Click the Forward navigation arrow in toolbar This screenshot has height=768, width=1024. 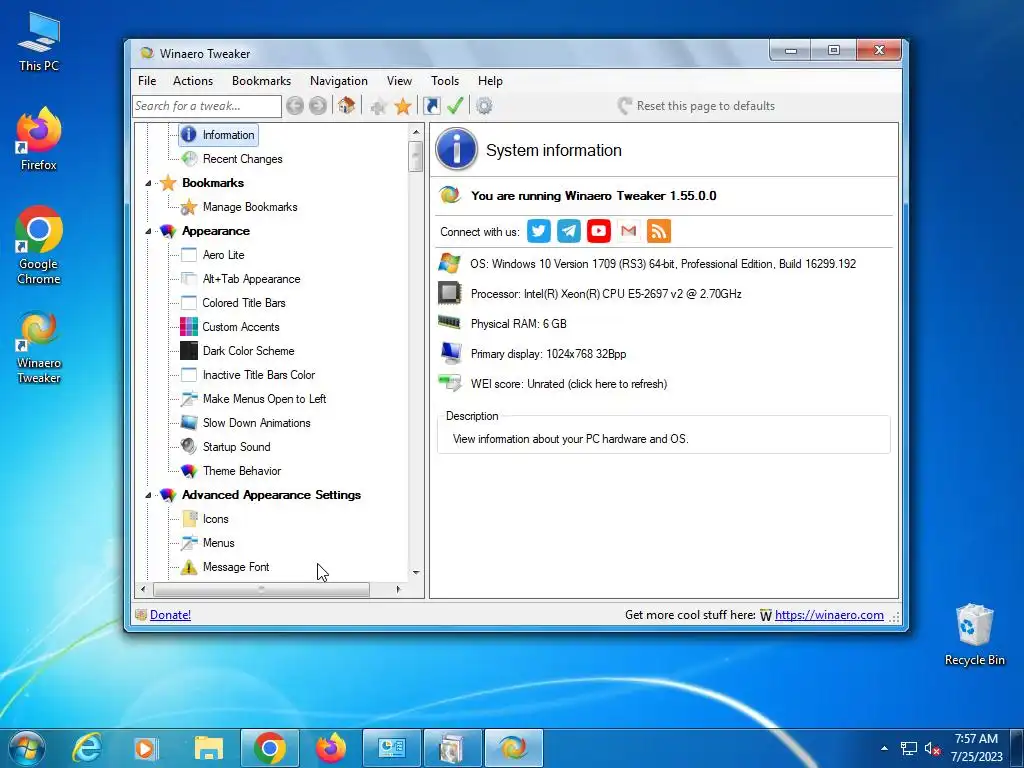318,106
